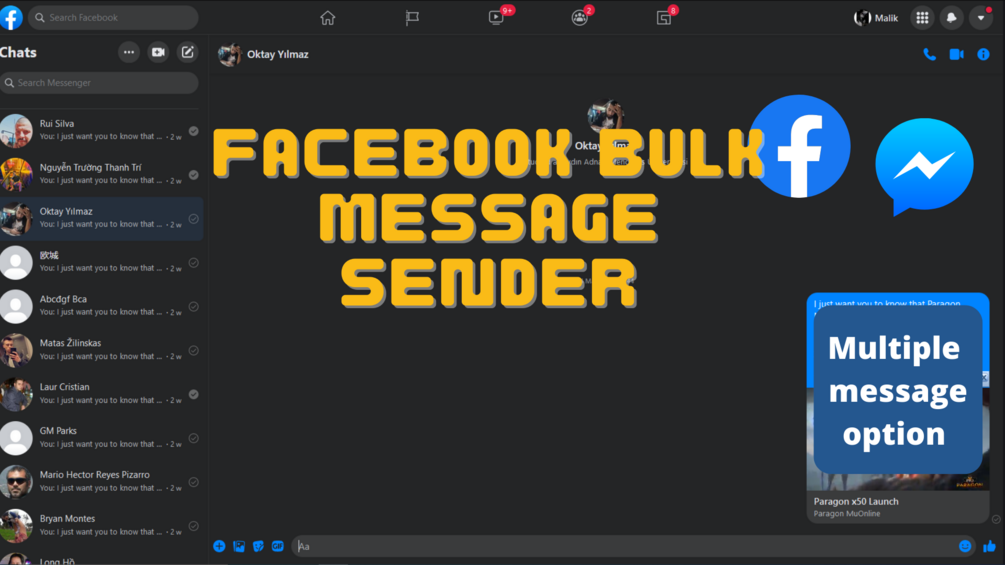Expand the Account dropdown arrow
The image size is (1005, 565).
pyautogui.click(x=981, y=18)
